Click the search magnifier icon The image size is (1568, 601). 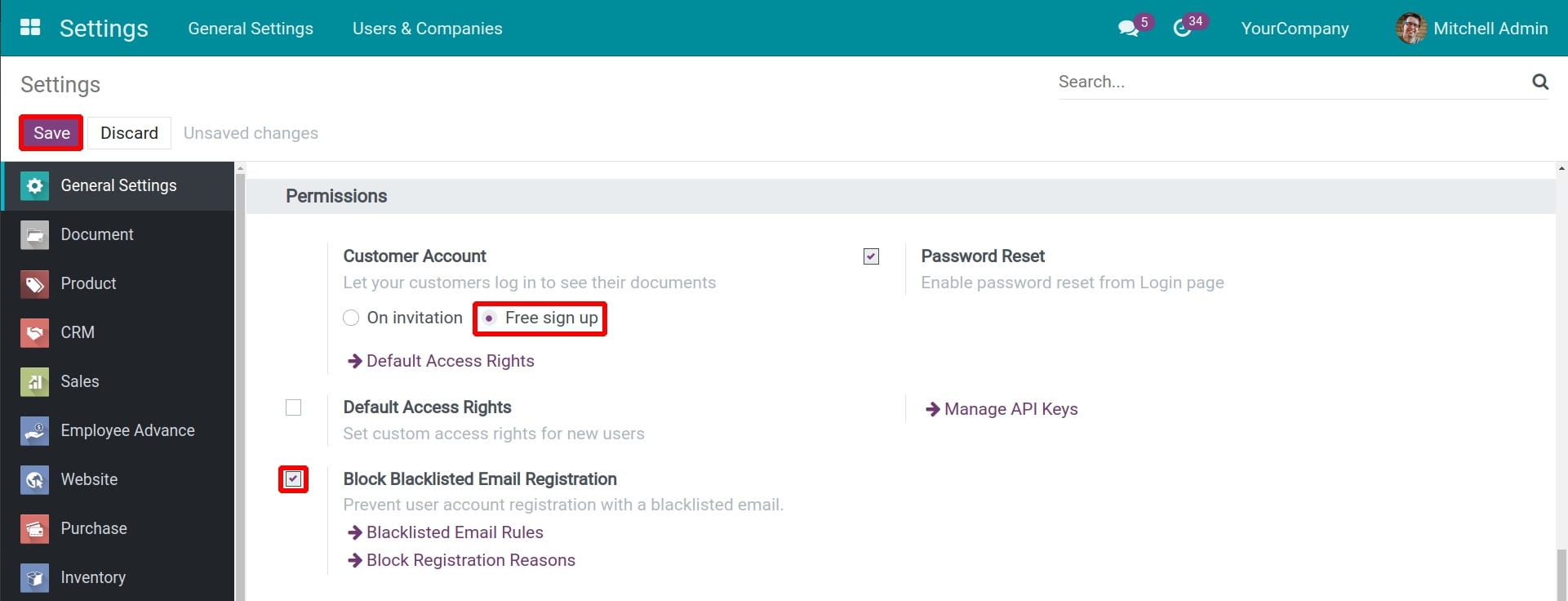1539,82
